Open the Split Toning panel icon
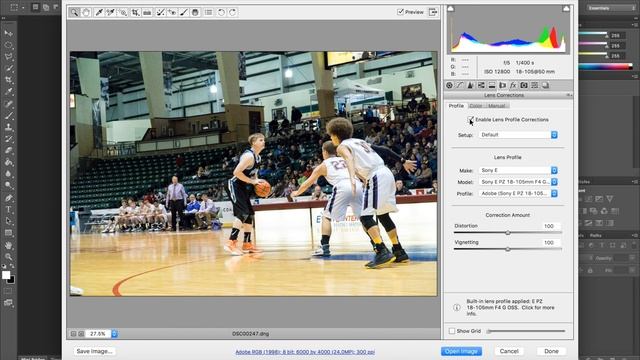The image size is (640, 360). point(492,85)
